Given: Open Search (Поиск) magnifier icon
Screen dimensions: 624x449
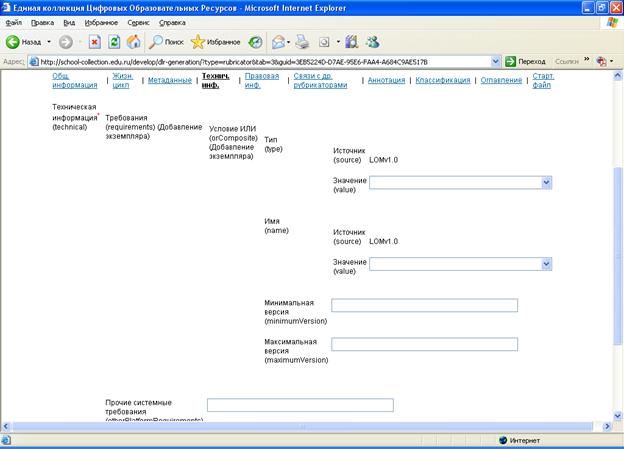Looking at the screenshot, I should point(156,42).
